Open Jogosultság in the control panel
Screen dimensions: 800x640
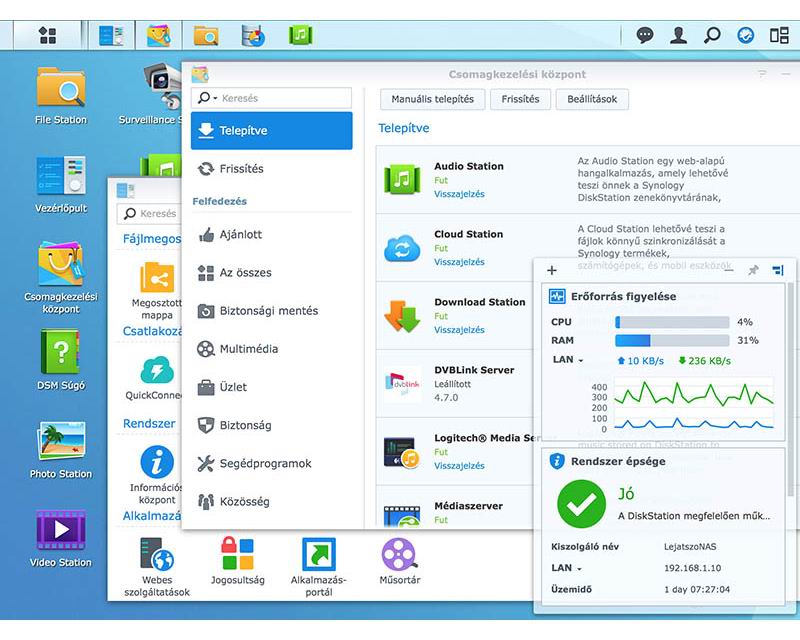[237, 555]
